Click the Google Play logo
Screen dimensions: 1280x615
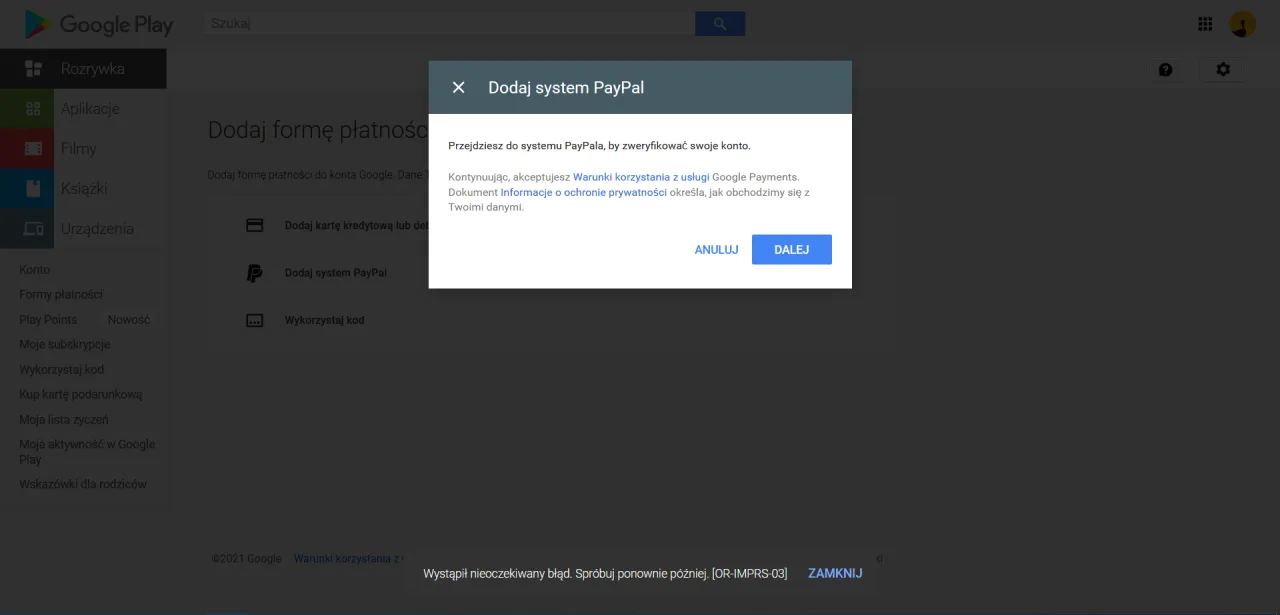click(x=97, y=23)
